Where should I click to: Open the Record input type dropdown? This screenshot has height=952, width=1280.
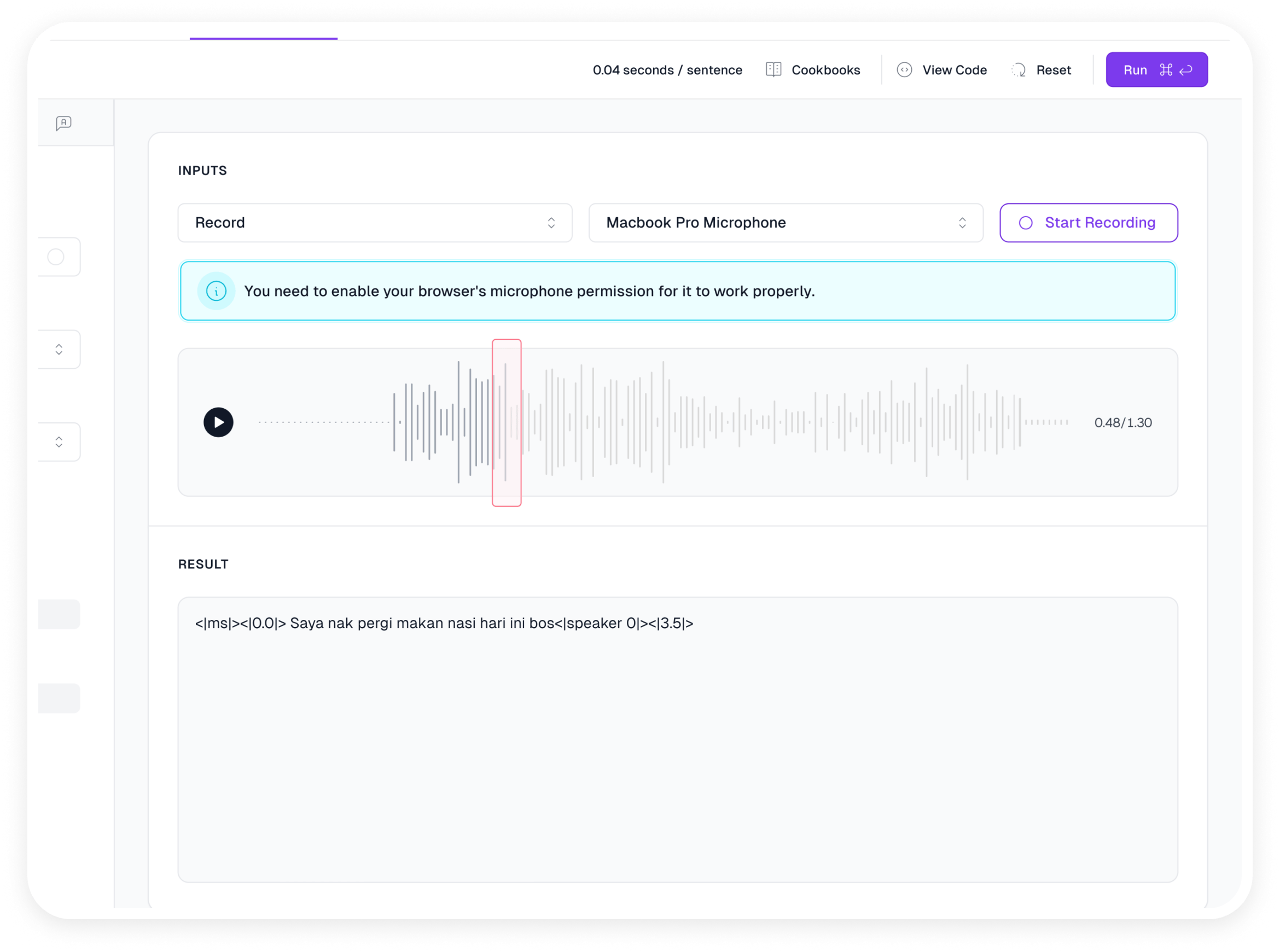point(375,223)
